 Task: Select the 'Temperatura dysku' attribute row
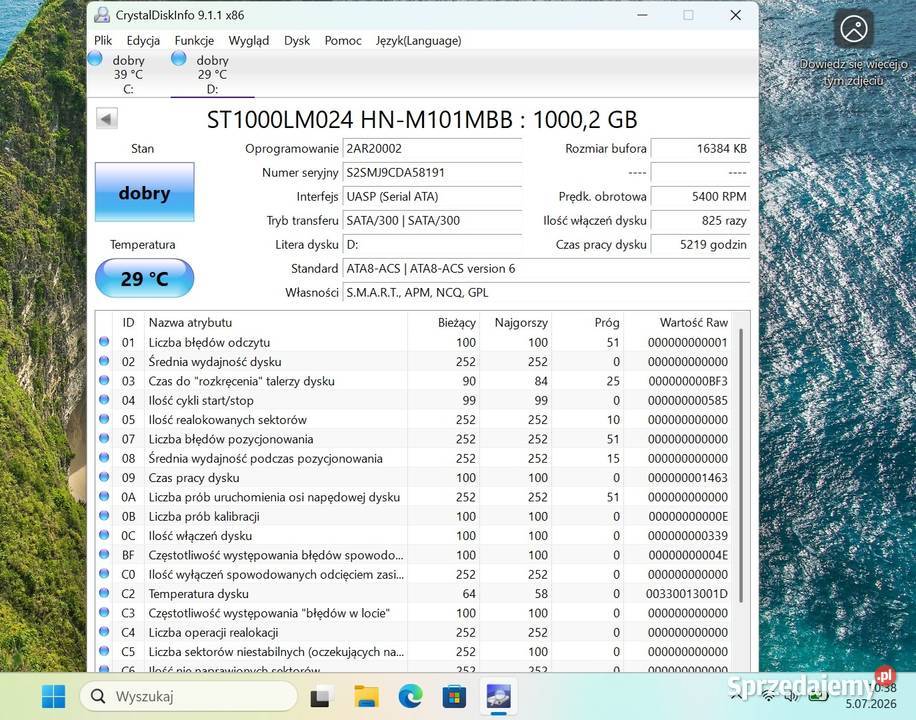pyautogui.click(x=414, y=593)
